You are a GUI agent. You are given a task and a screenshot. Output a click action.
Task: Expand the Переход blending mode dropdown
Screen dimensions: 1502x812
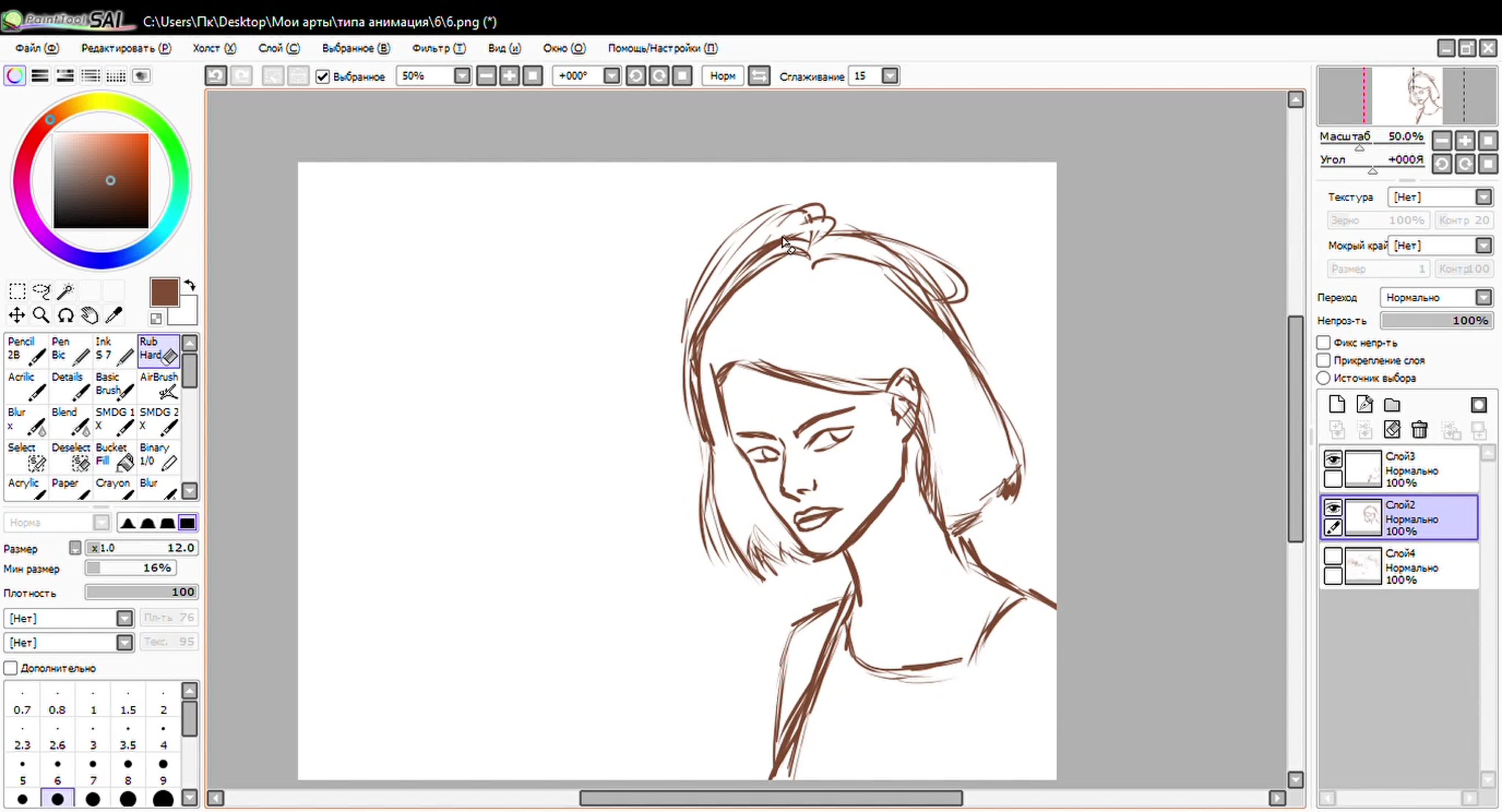click(x=1484, y=297)
